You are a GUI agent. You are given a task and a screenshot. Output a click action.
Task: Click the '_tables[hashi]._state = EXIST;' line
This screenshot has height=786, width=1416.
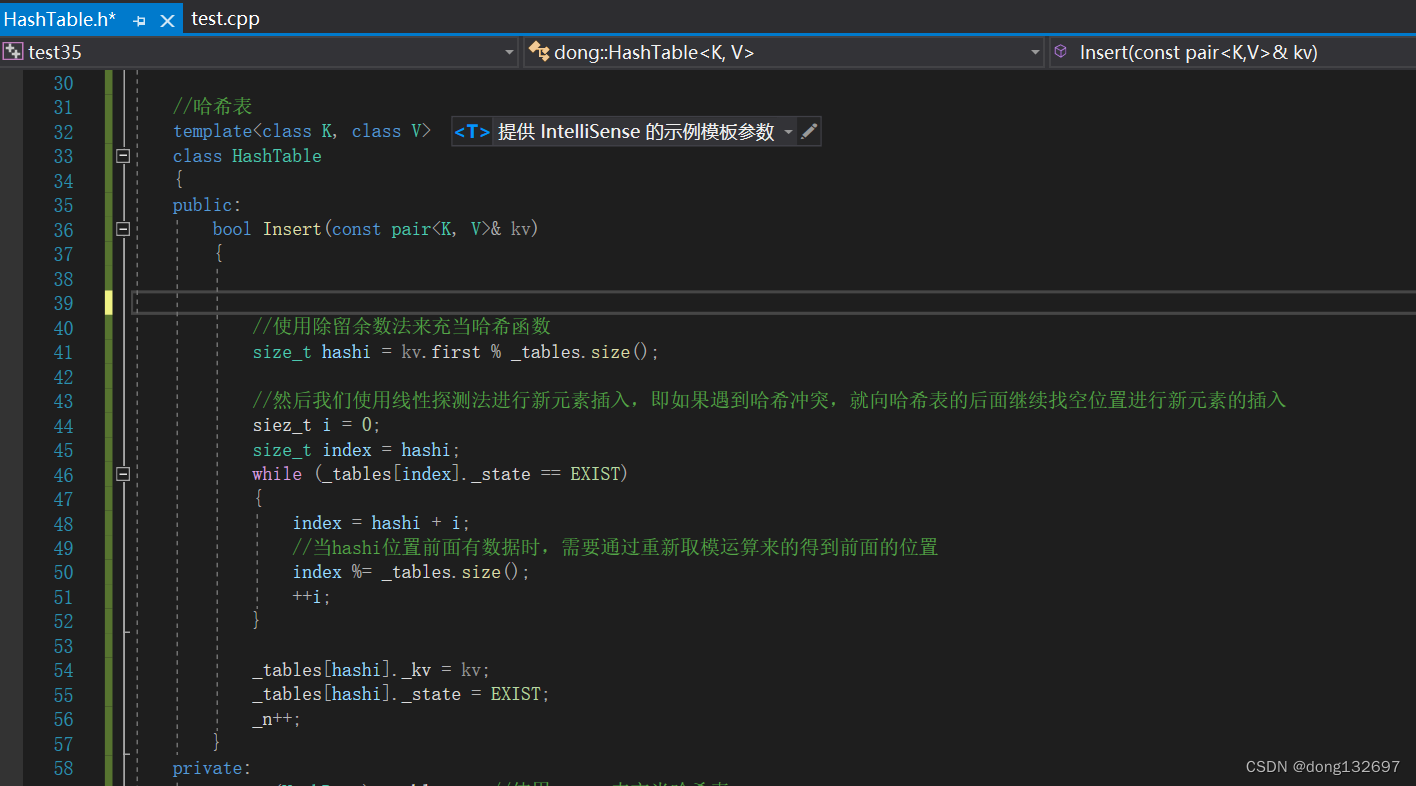(401, 694)
